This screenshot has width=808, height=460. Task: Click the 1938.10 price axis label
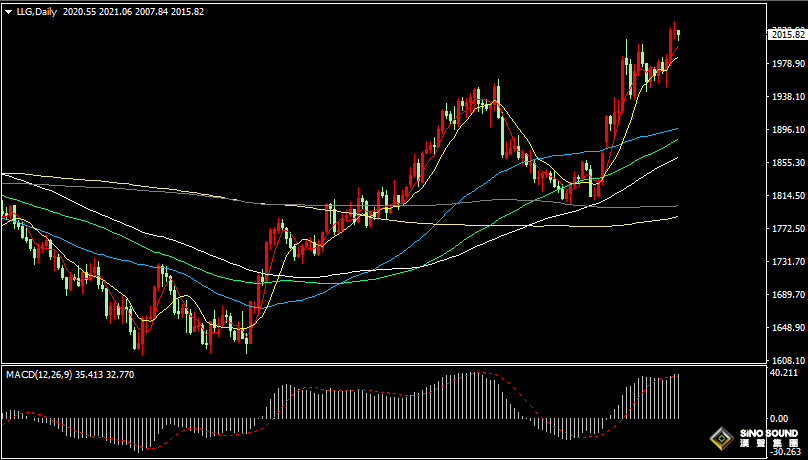(x=786, y=97)
